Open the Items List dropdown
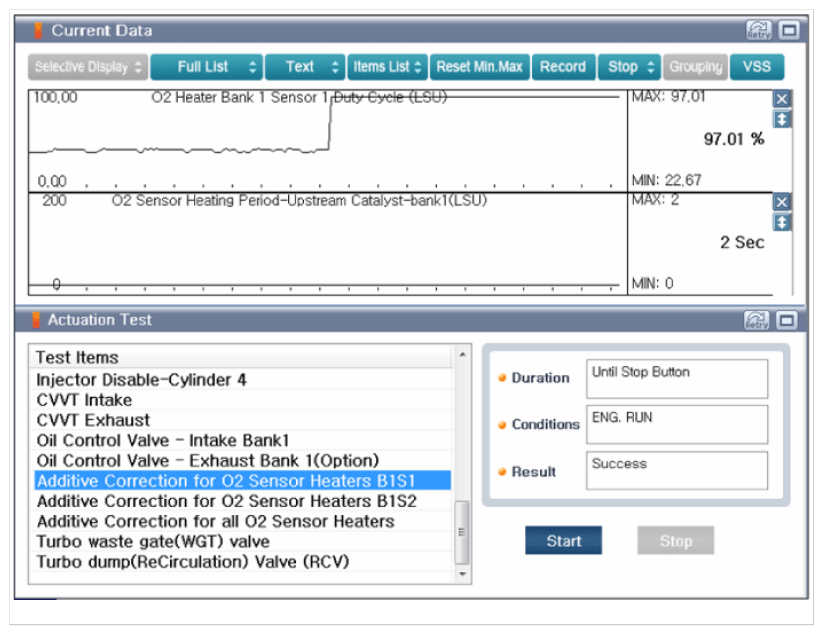Screen dimensions: 823x635 point(387,67)
